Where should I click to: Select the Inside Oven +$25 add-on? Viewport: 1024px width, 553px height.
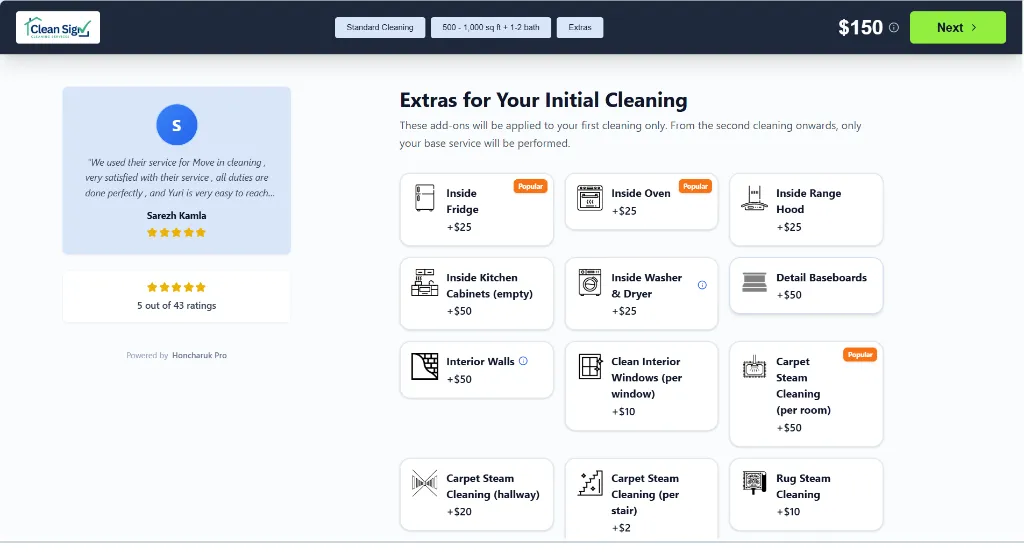[641, 202]
